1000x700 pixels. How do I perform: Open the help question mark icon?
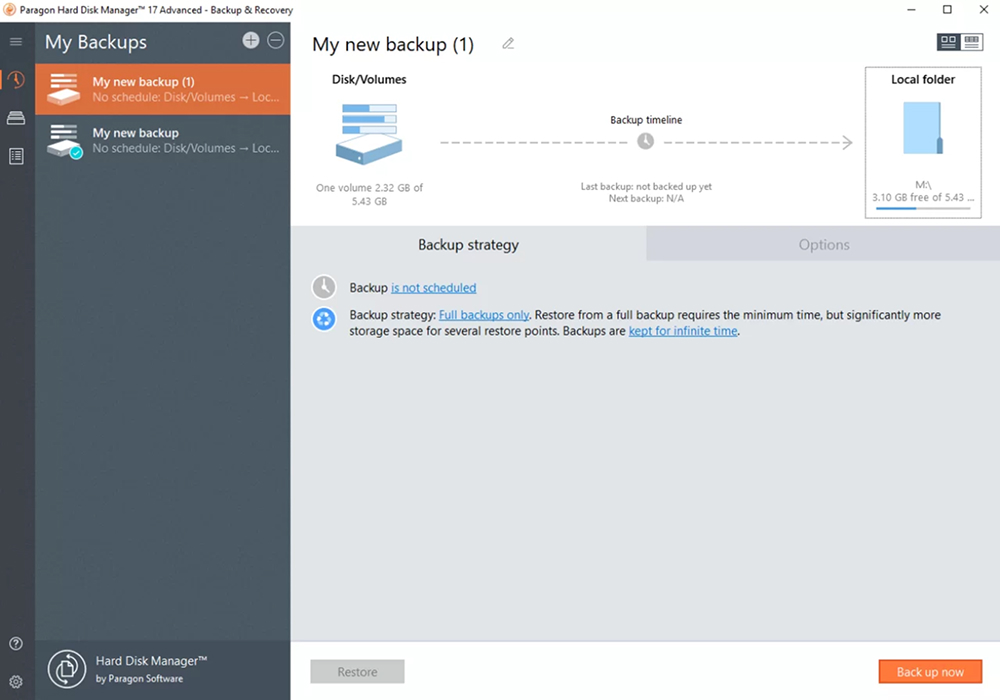tap(15, 643)
